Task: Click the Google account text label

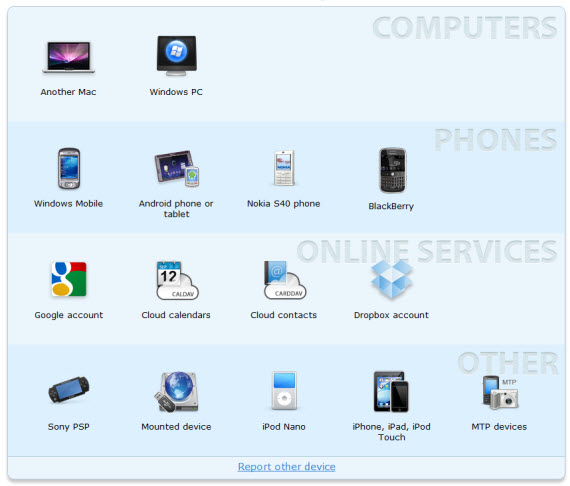Action: pyautogui.click(x=69, y=315)
